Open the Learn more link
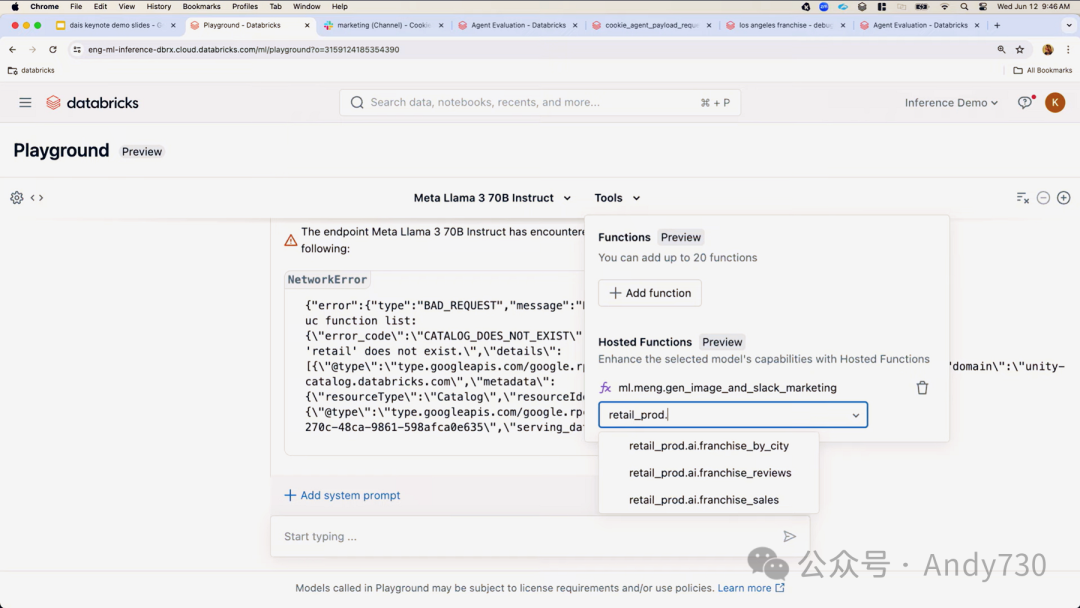Viewport: 1080px width, 608px height. coord(751,588)
